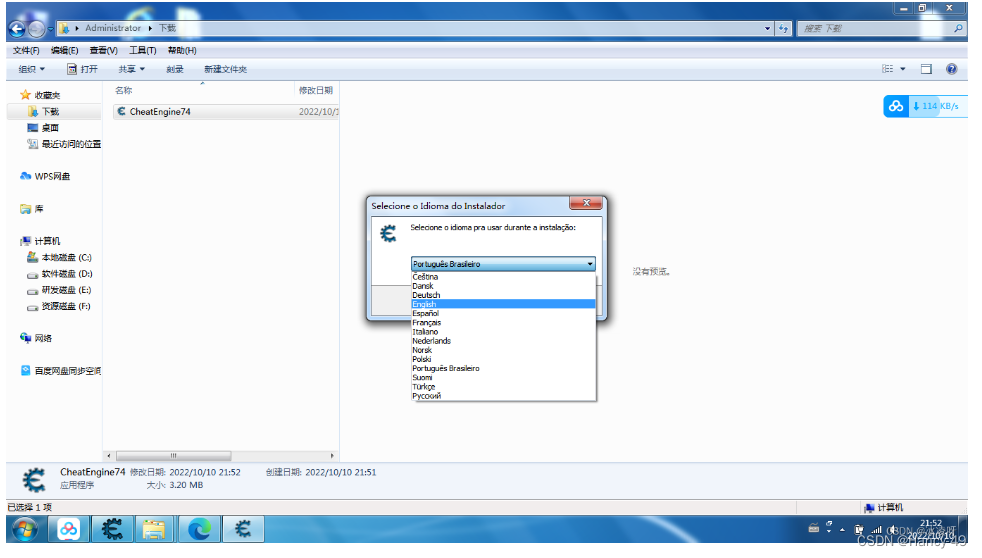Open File Explorer from the taskbar
This screenshot has height=558, width=982.
tap(154, 530)
